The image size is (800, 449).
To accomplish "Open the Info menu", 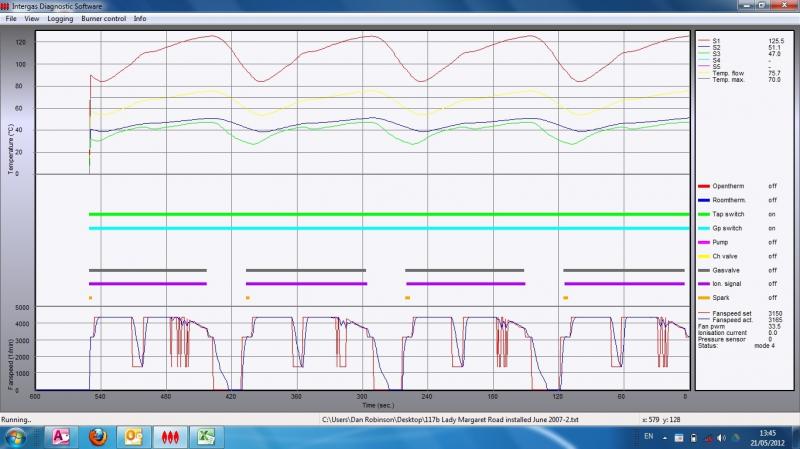I will pos(140,18).
